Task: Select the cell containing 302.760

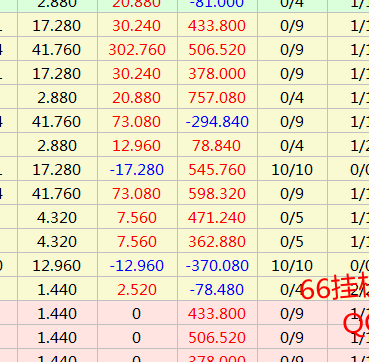Action: (137, 50)
